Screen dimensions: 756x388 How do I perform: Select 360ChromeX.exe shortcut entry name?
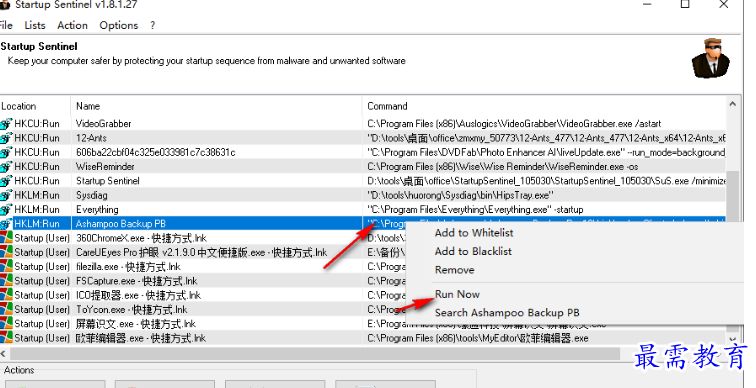[141, 238]
